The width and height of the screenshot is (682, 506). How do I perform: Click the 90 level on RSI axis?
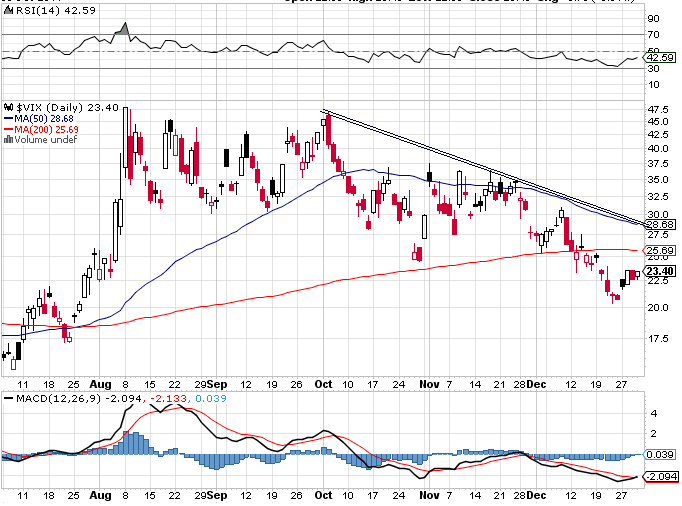[x=653, y=19]
